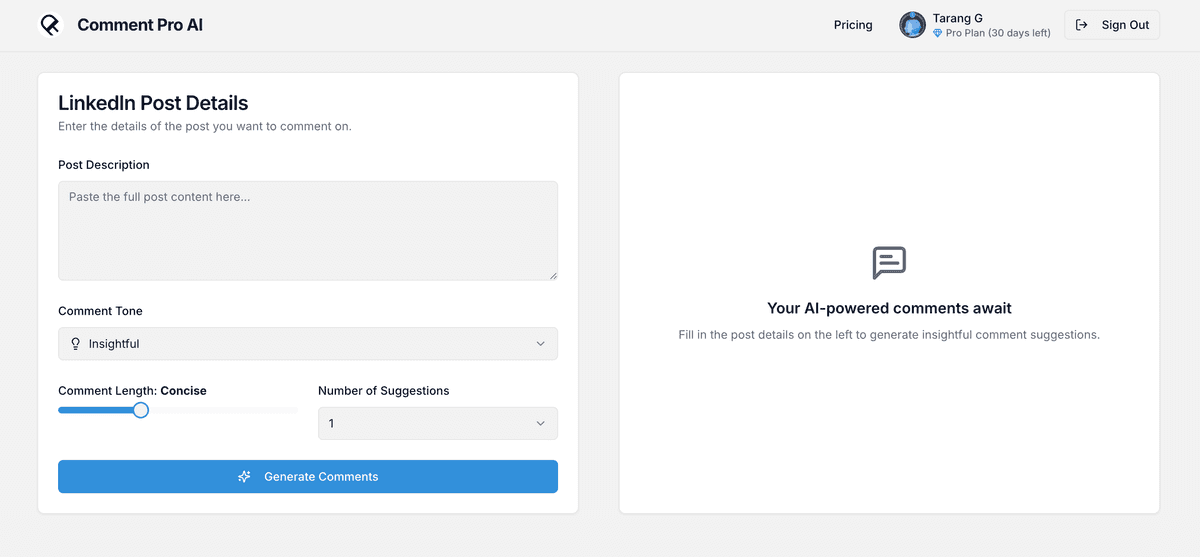Screen dimensions: 1200x557
Task: Click into the Post Description text area
Action: coord(308,230)
